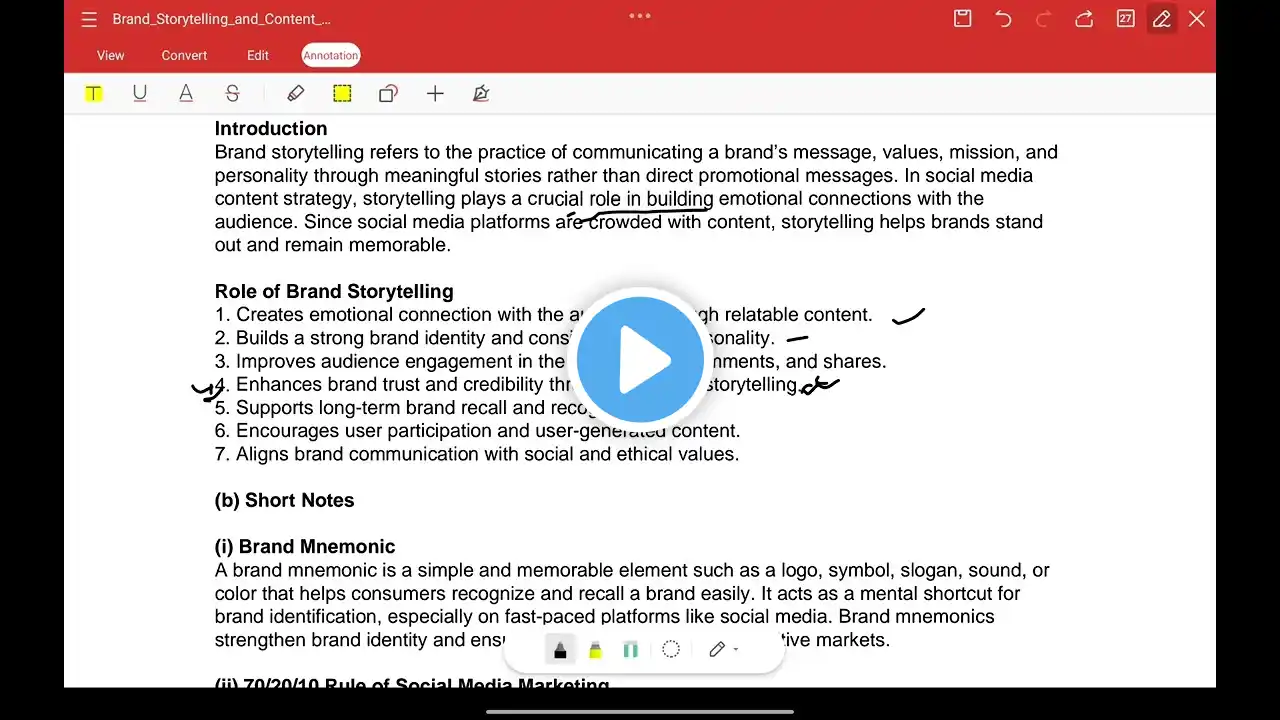The height and width of the screenshot is (720, 1280).
Task: Toggle the pen annotation mode icon
Action: point(1161,18)
